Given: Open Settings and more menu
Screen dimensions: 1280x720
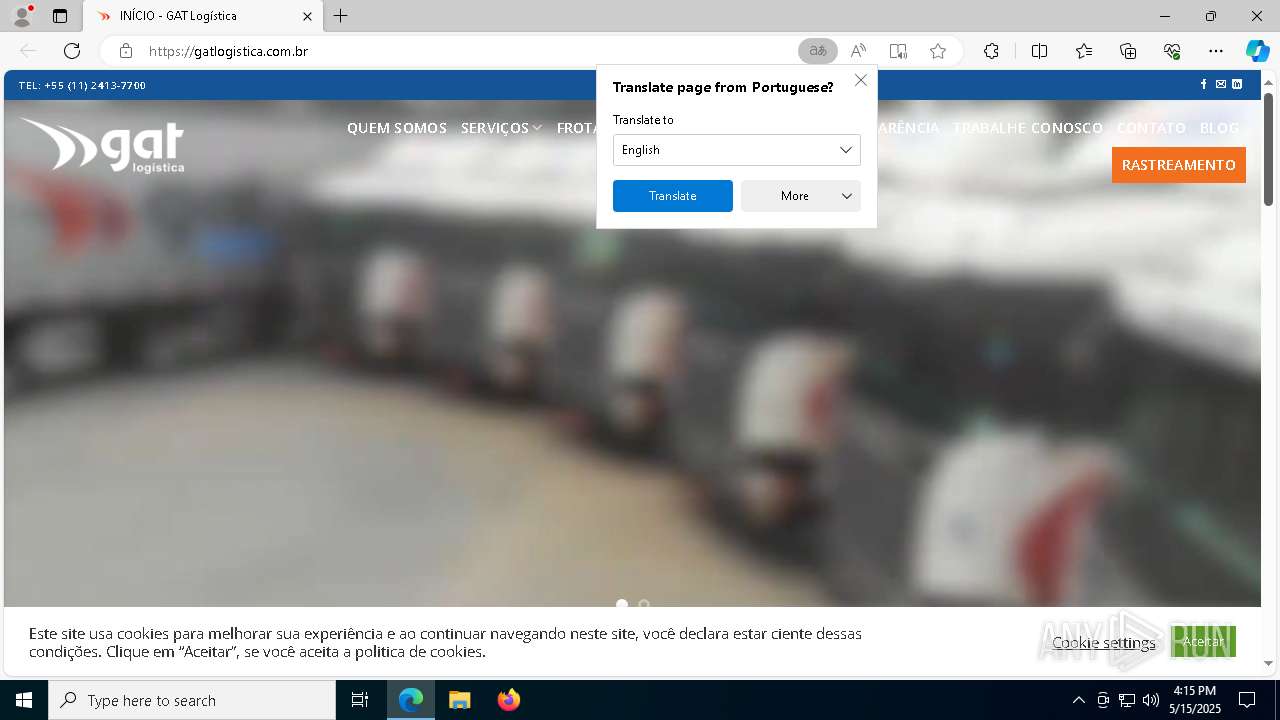Looking at the screenshot, I should [x=1216, y=51].
